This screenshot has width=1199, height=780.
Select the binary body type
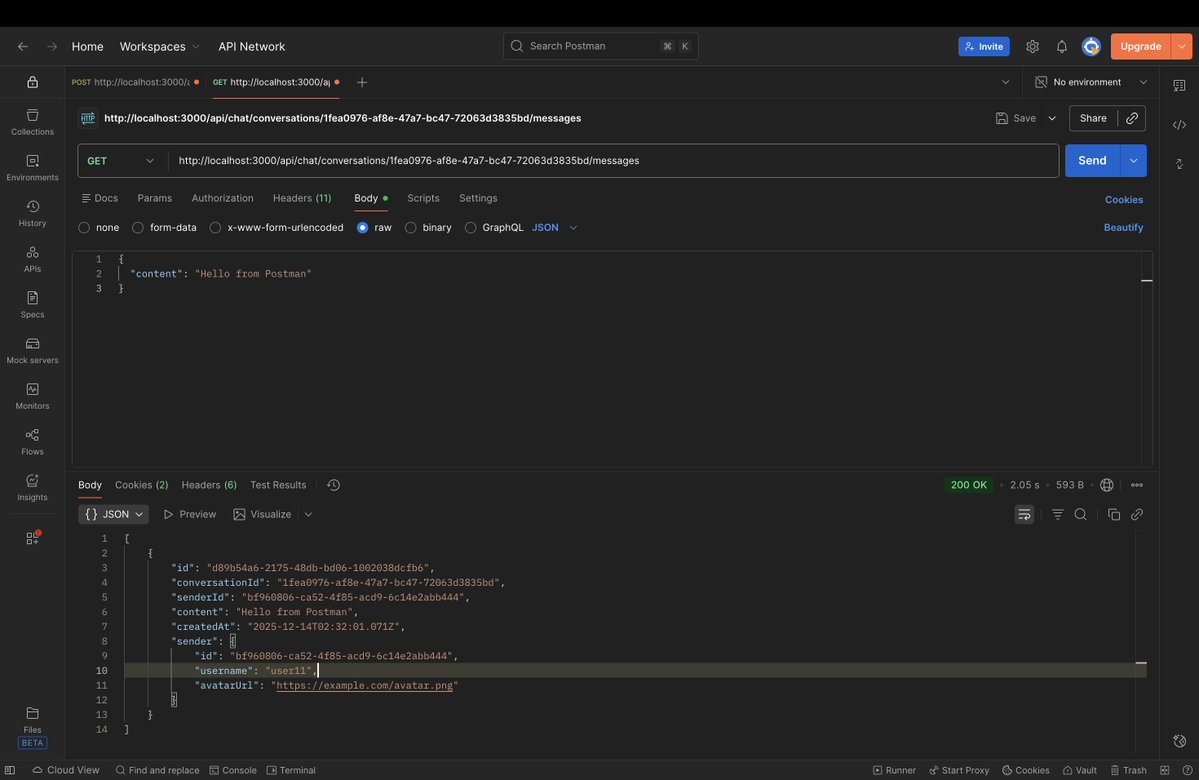(x=428, y=228)
